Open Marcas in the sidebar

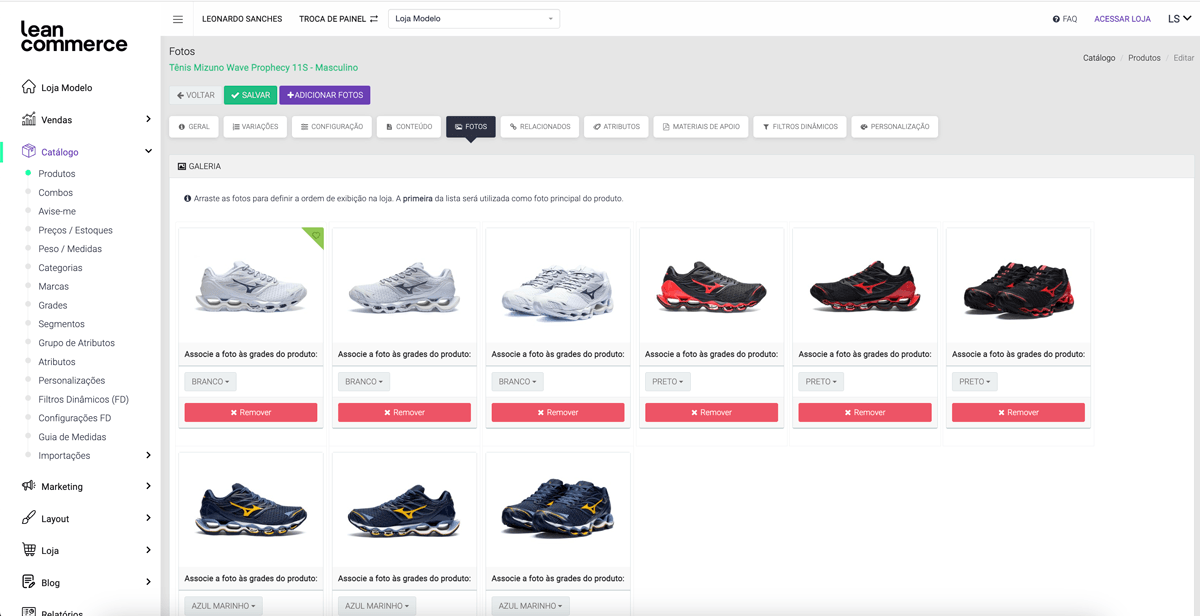tap(54, 287)
